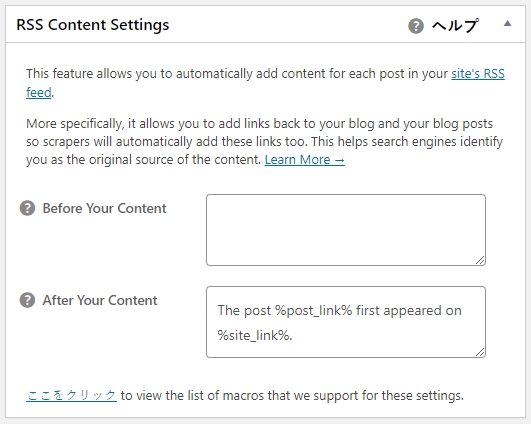Click the After Your Content help icon
The width and height of the screenshot is (531, 424).
[x=27, y=300]
